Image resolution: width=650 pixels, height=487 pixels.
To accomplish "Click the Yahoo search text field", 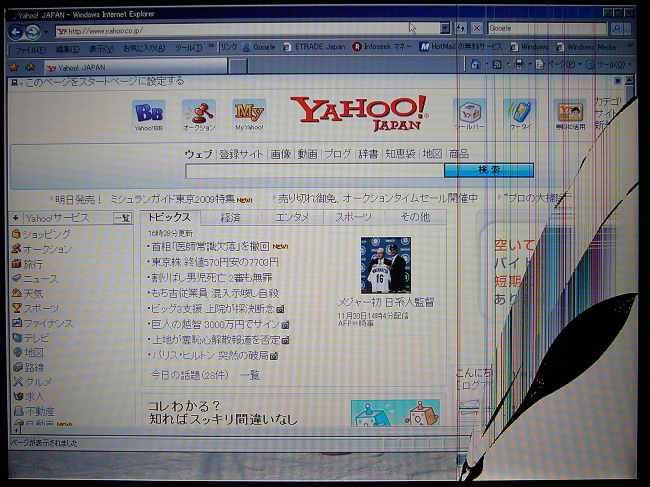I will [x=314, y=171].
